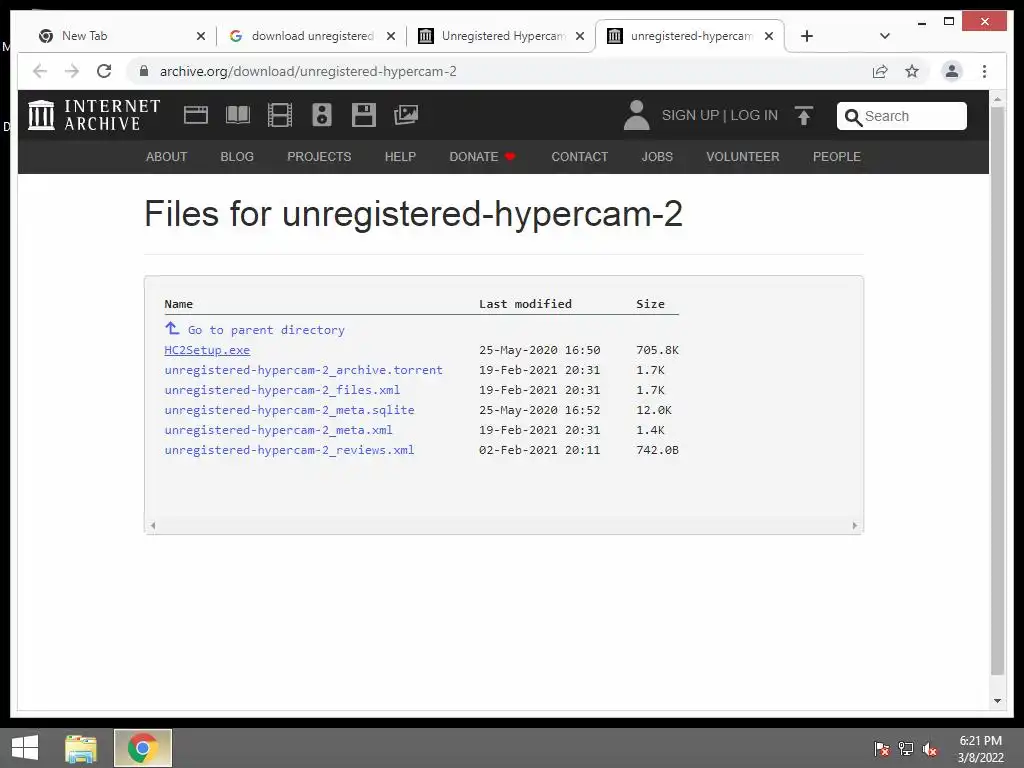Open the Web (Wayback) icon

[195, 115]
